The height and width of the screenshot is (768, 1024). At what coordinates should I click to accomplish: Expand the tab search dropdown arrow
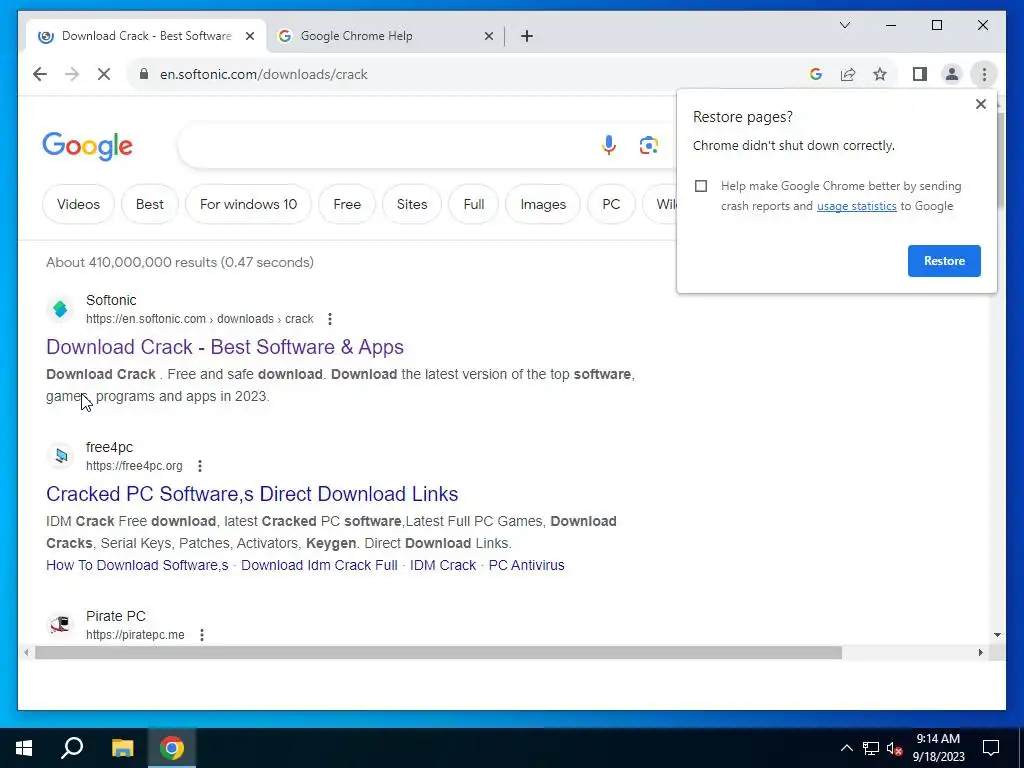pyautogui.click(x=844, y=25)
